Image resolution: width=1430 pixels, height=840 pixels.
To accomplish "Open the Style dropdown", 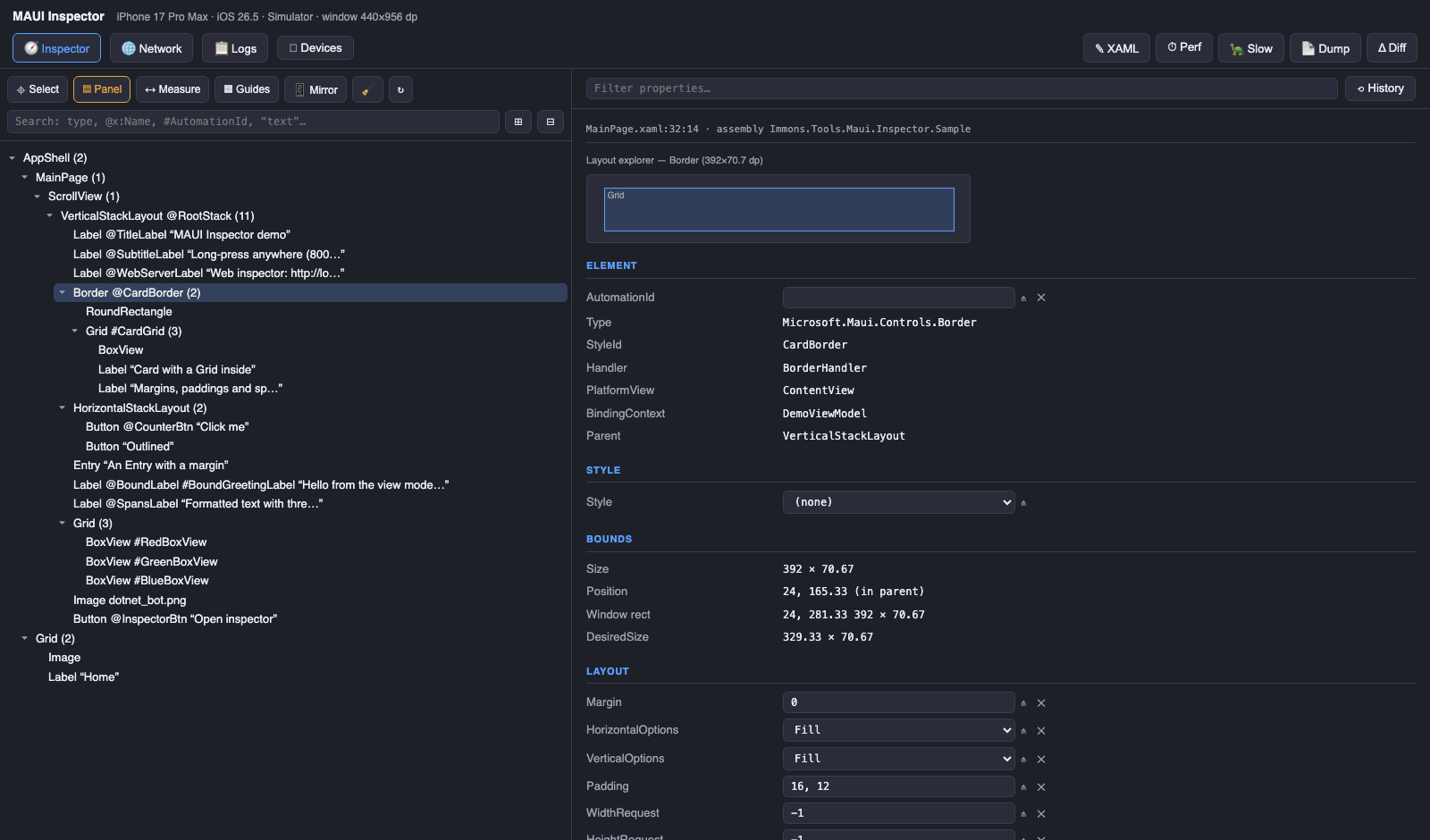I will (899, 502).
